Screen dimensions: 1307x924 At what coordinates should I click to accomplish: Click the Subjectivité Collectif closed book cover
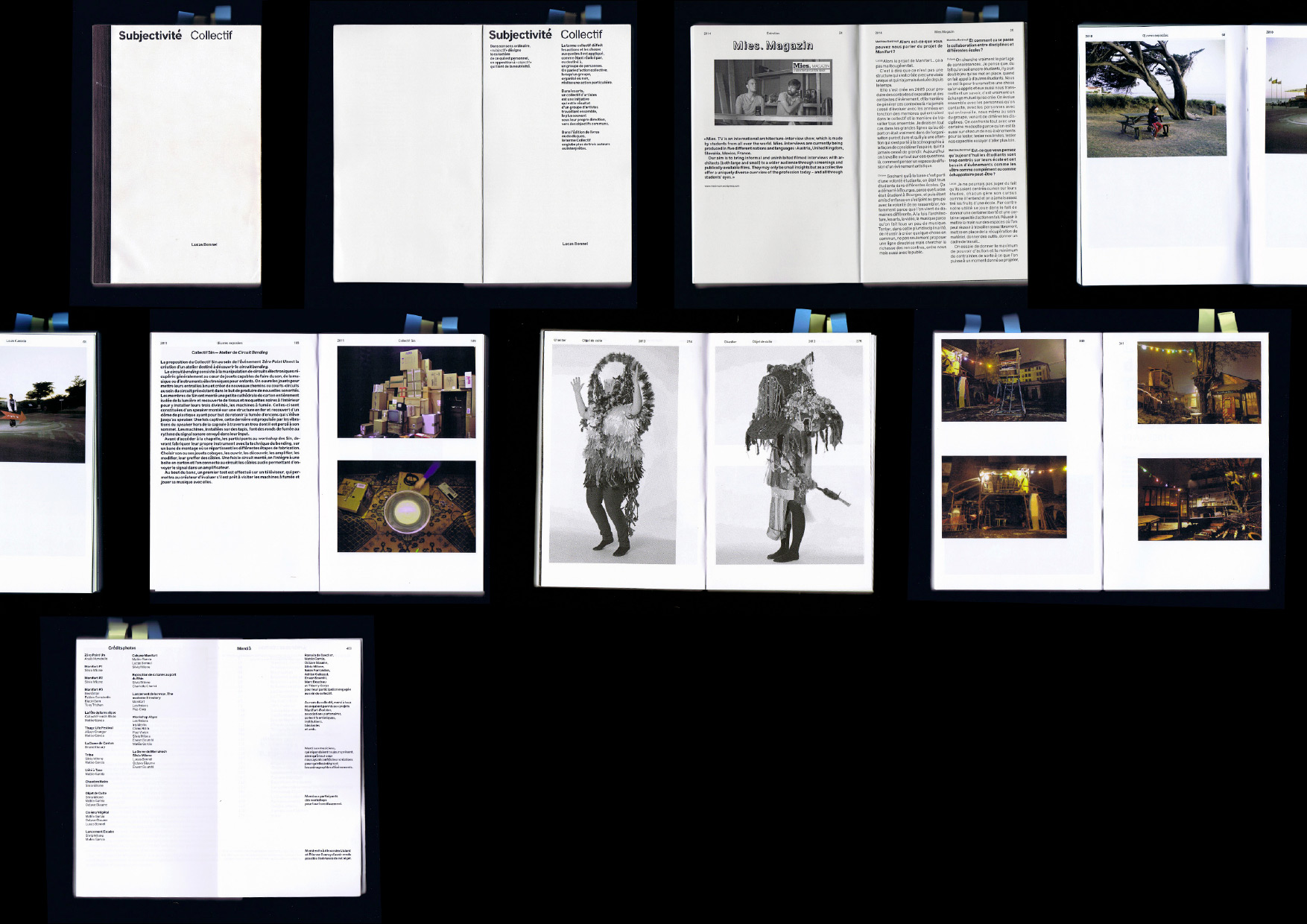(177, 155)
